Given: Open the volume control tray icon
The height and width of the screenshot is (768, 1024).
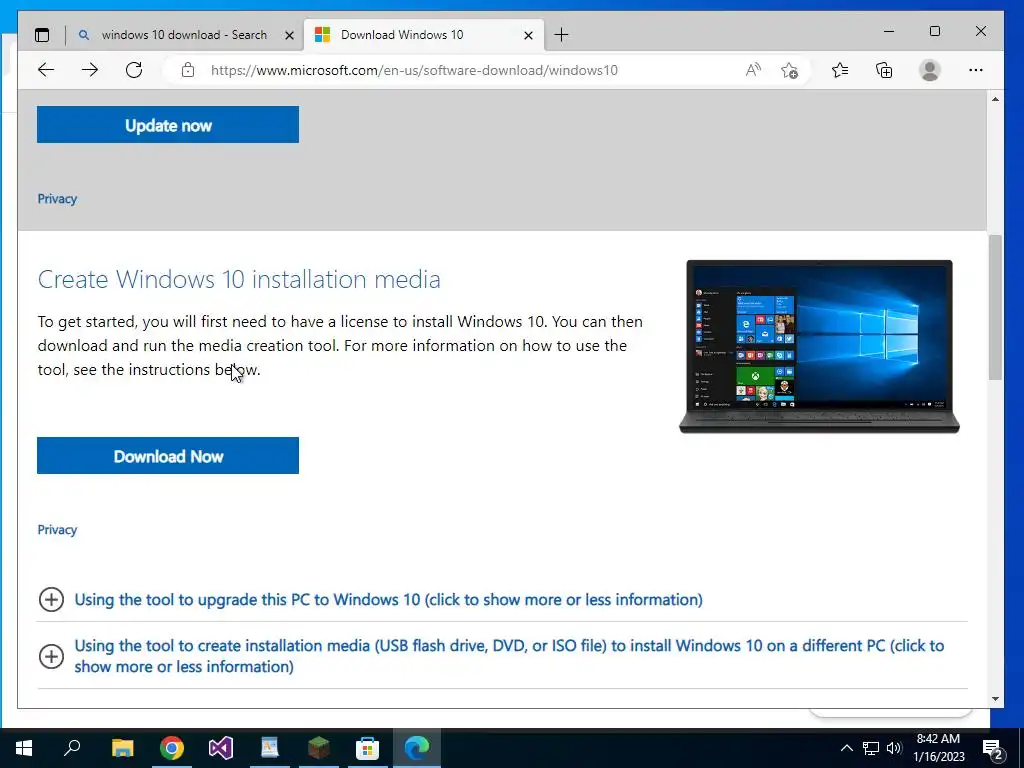Looking at the screenshot, I should [894, 748].
